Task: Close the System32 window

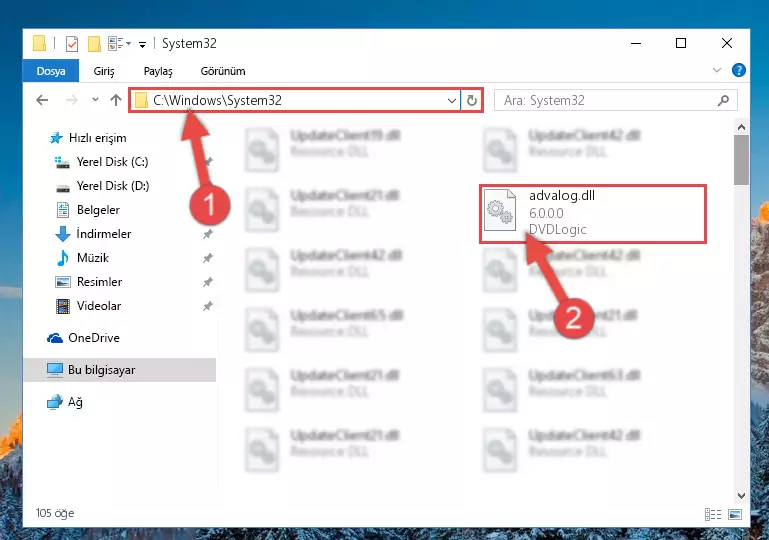Action: click(727, 43)
